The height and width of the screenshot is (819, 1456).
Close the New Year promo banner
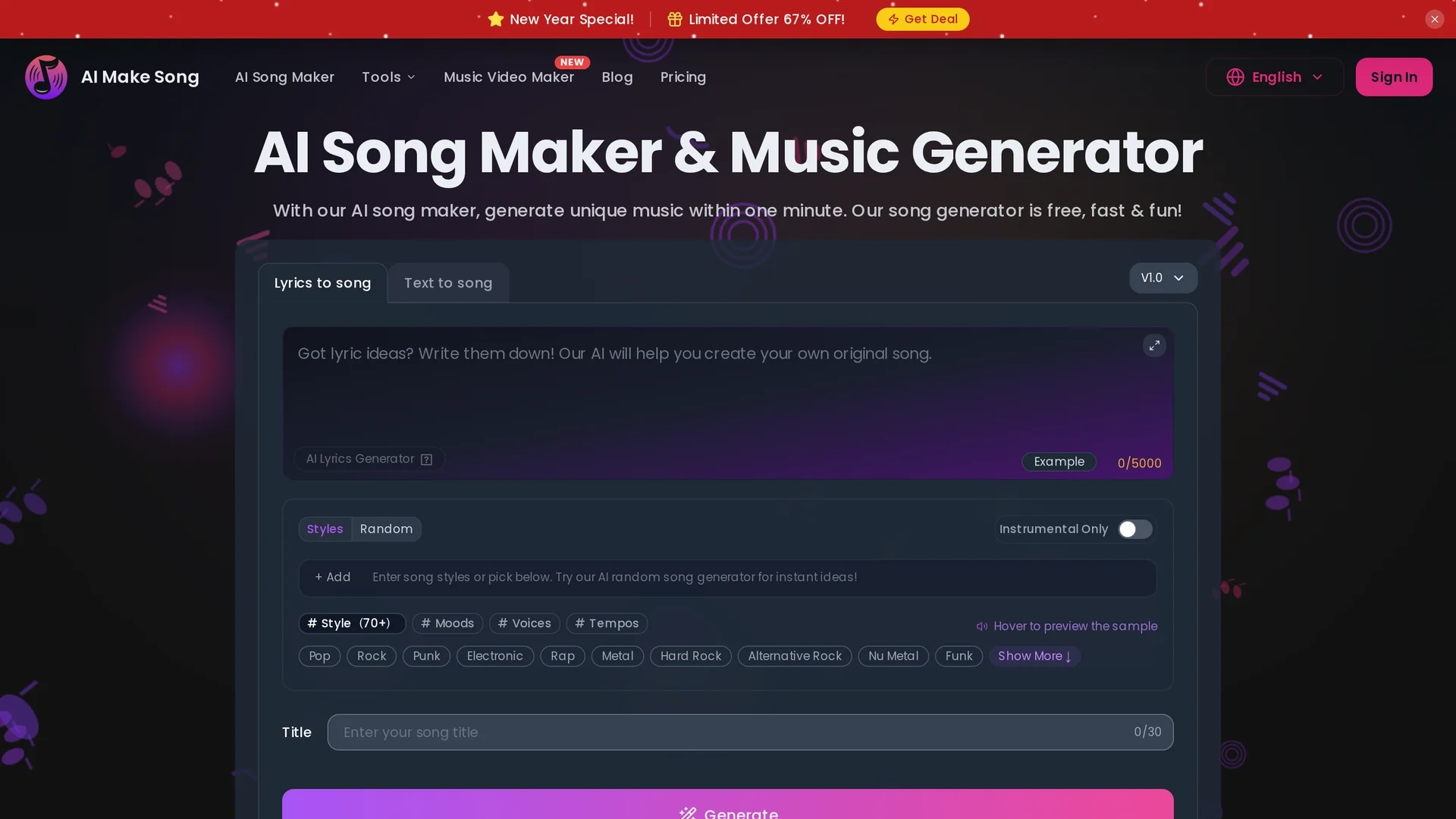click(1434, 19)
